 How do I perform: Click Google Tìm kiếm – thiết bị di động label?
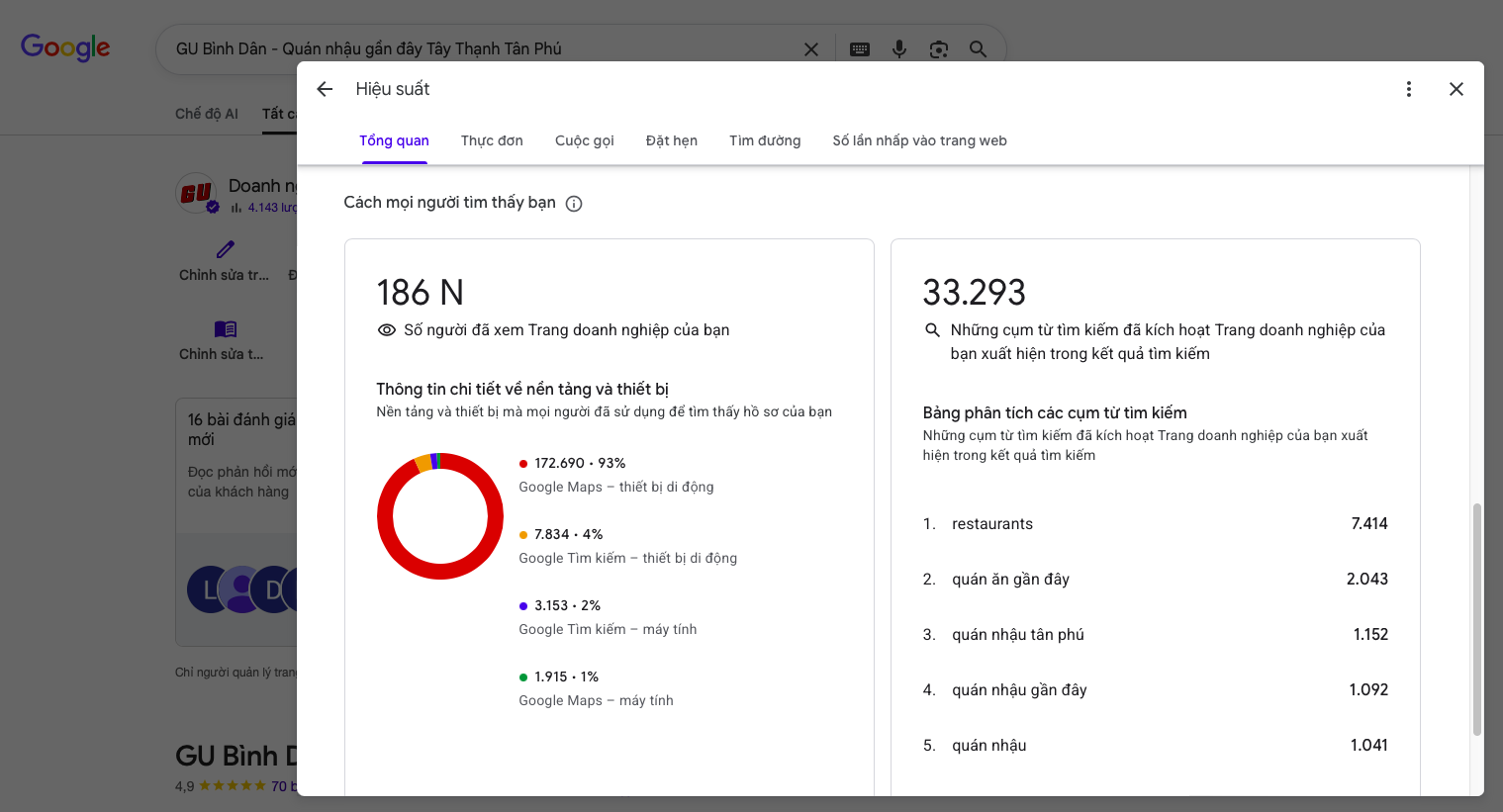point(627,558)
